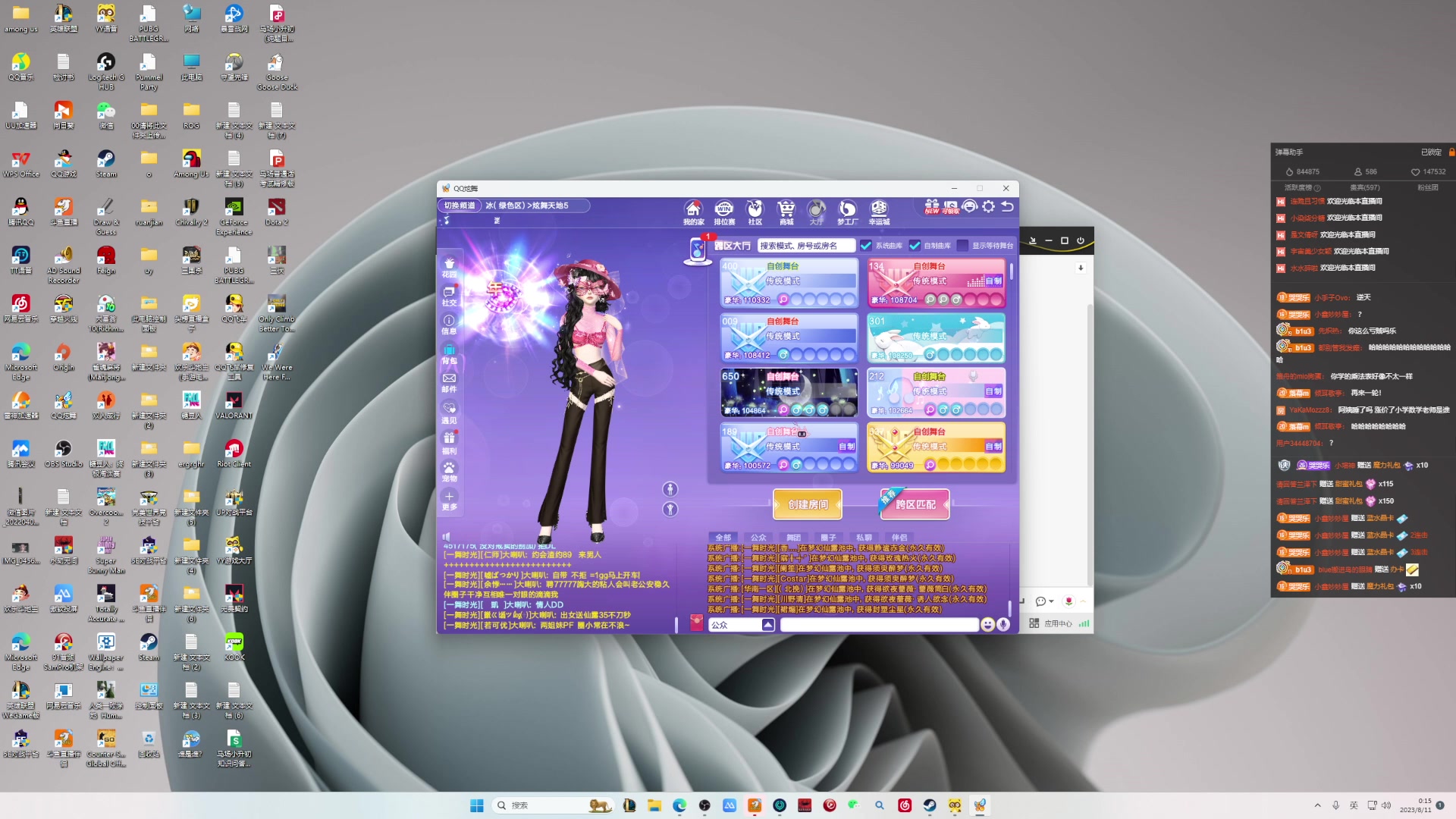Click the emoji smiley button in chat
The image size is (1456, 819).
(x=987, y=624)
